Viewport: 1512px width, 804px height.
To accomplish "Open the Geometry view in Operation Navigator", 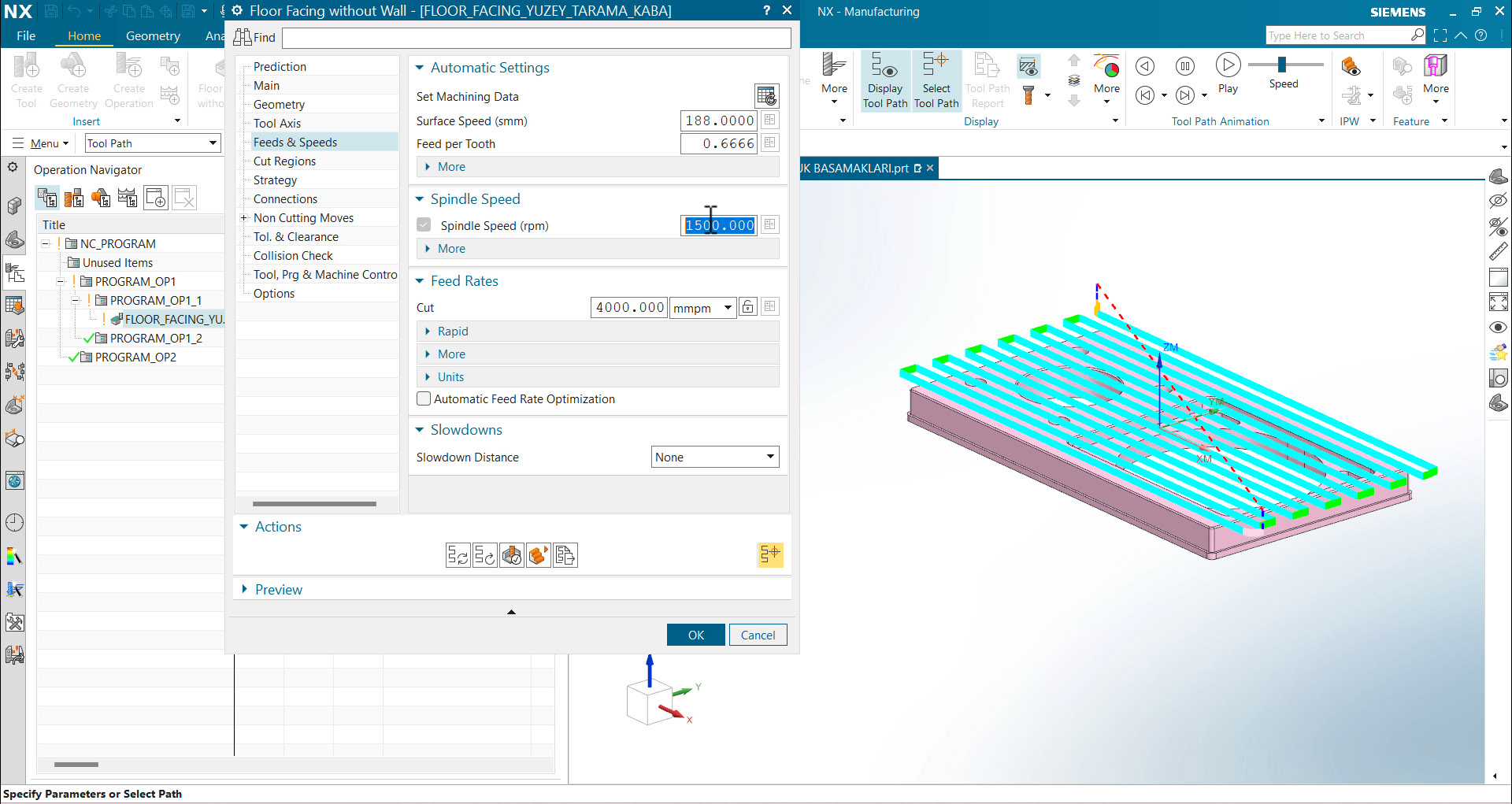I will click(101, 198).
